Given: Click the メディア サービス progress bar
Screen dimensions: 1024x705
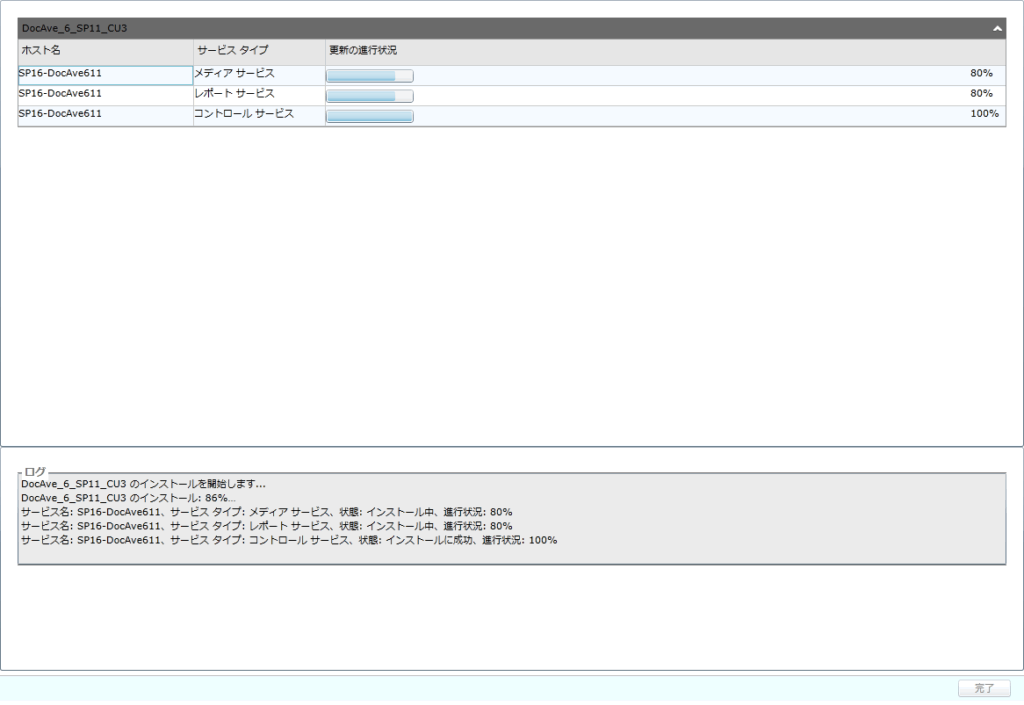Looking at the screenshot, I should coord(370,76).
